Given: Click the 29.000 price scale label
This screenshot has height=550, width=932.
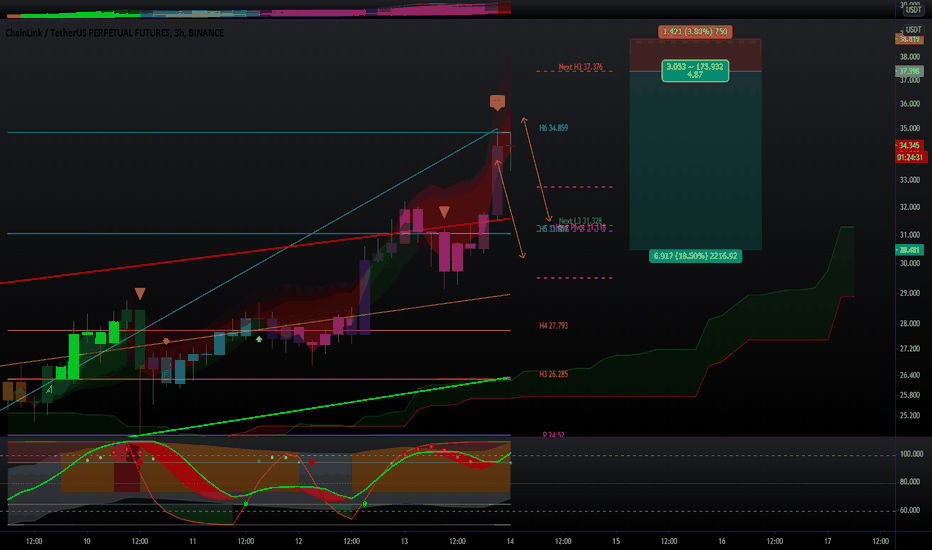Looking at the screenshot, I should click(910, 294).
